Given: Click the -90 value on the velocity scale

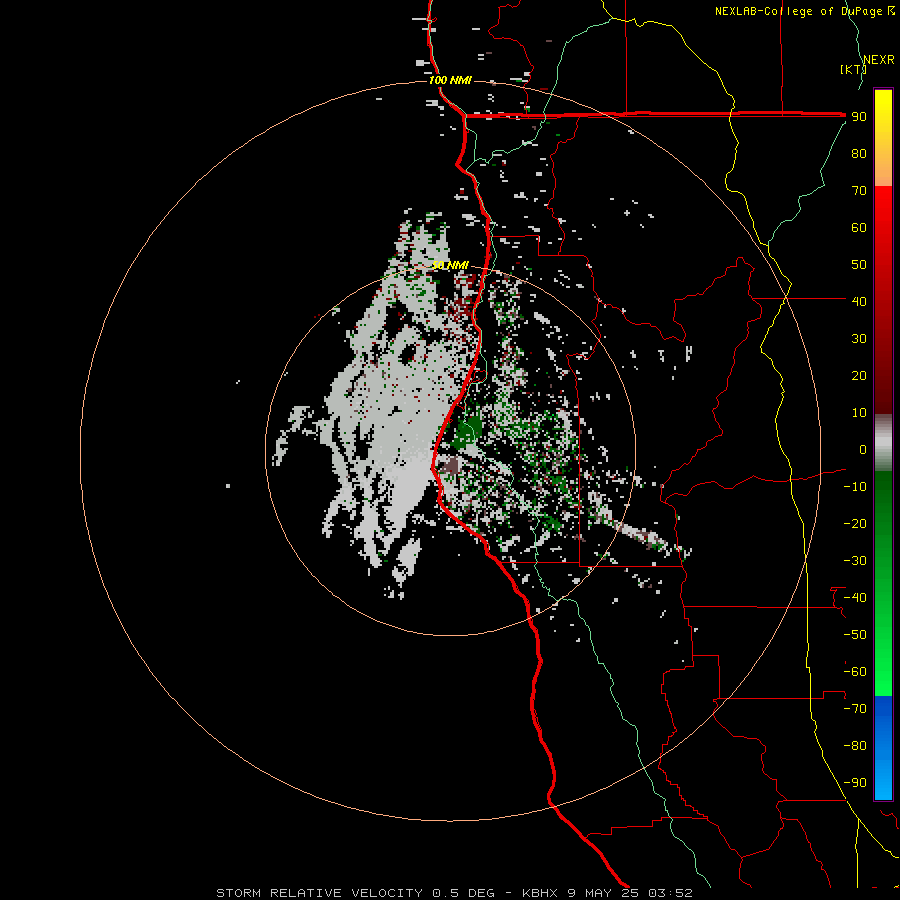Looking at the screenshot, I should (x=855, y=783).
